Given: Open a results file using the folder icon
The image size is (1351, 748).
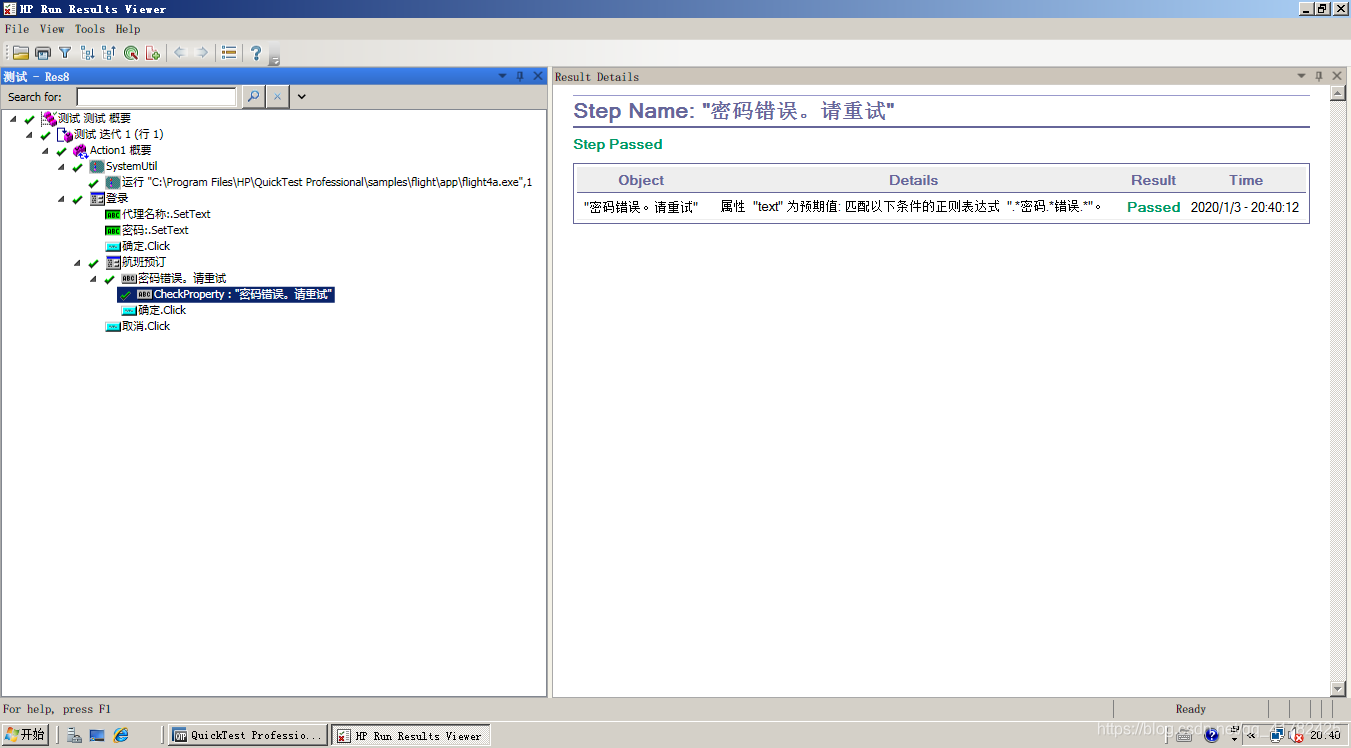Looking at the screenshot, I should tap(20, 53).
